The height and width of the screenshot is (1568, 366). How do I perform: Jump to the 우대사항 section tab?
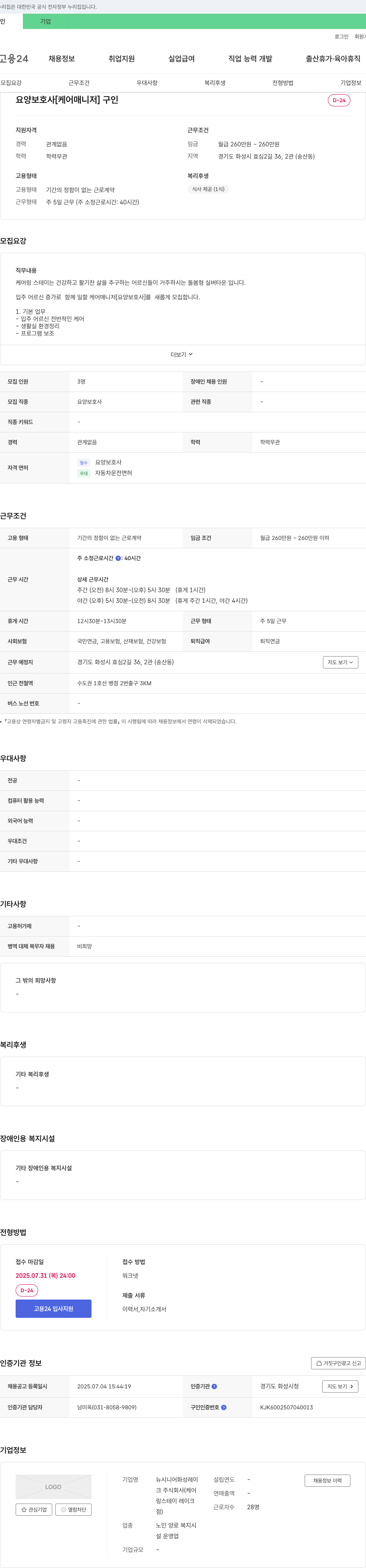pos(147,83)
